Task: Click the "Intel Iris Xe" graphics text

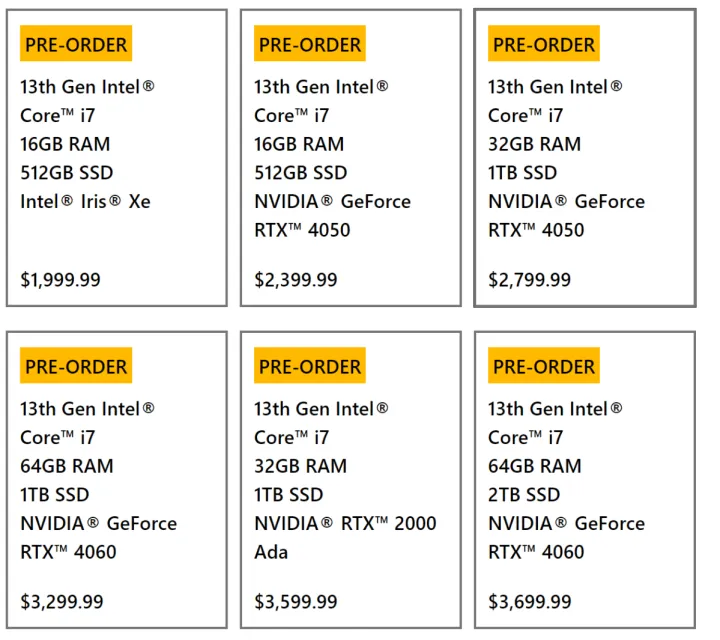Action: tap(85, 201)
